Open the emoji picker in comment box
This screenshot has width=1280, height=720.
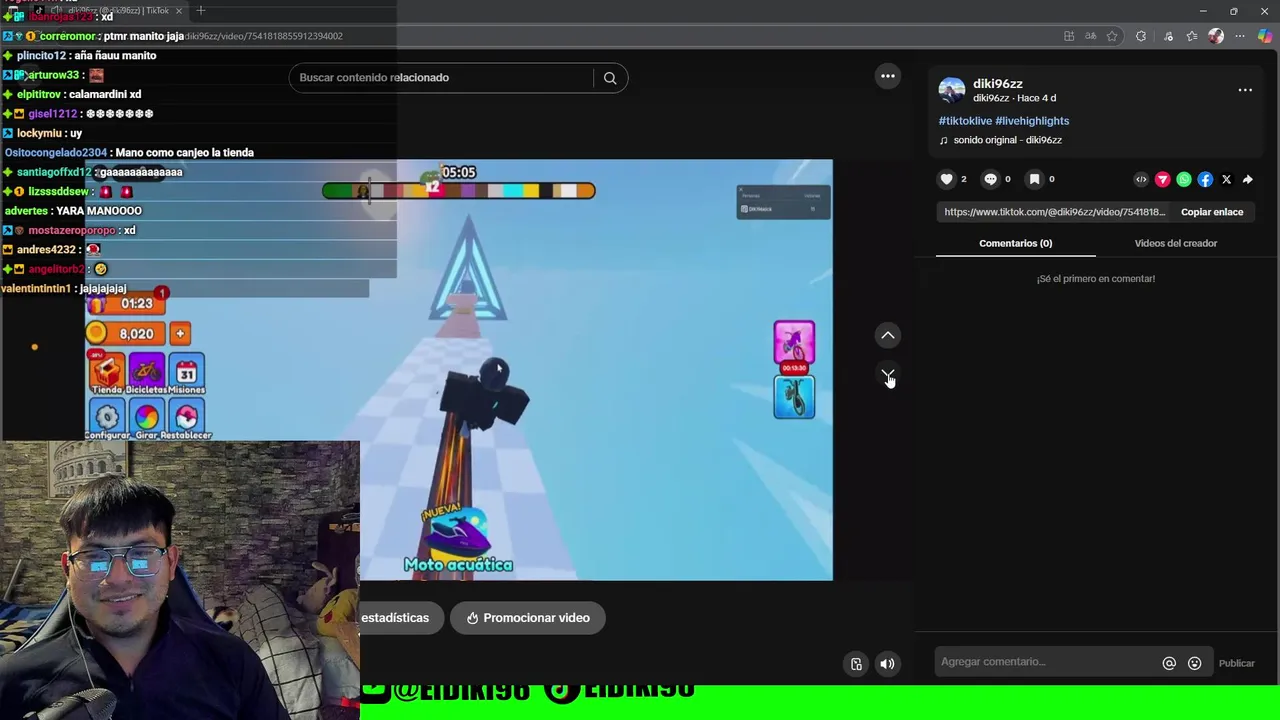coord(1194,663)
